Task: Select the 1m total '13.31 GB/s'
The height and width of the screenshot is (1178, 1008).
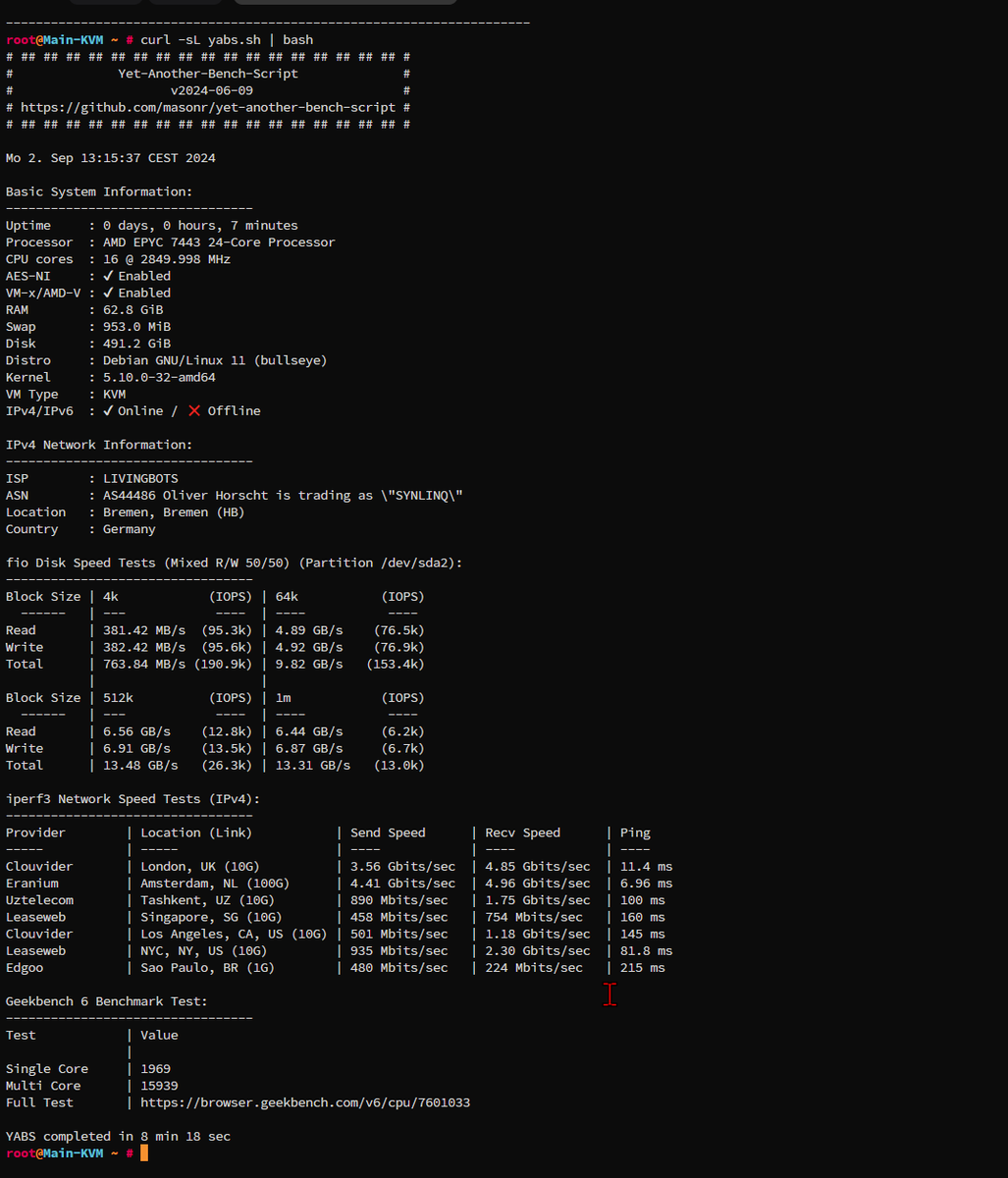Action: point(313,765)
